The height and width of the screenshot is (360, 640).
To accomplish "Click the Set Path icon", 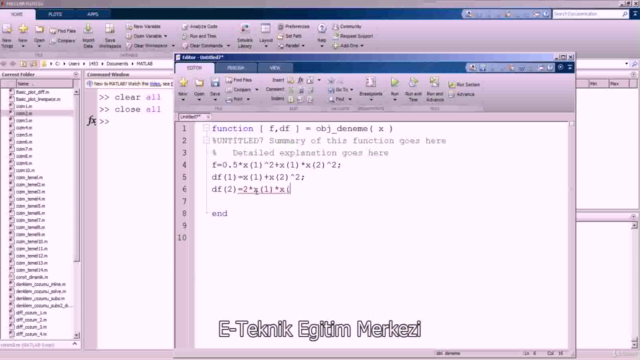I will [280, 36].
